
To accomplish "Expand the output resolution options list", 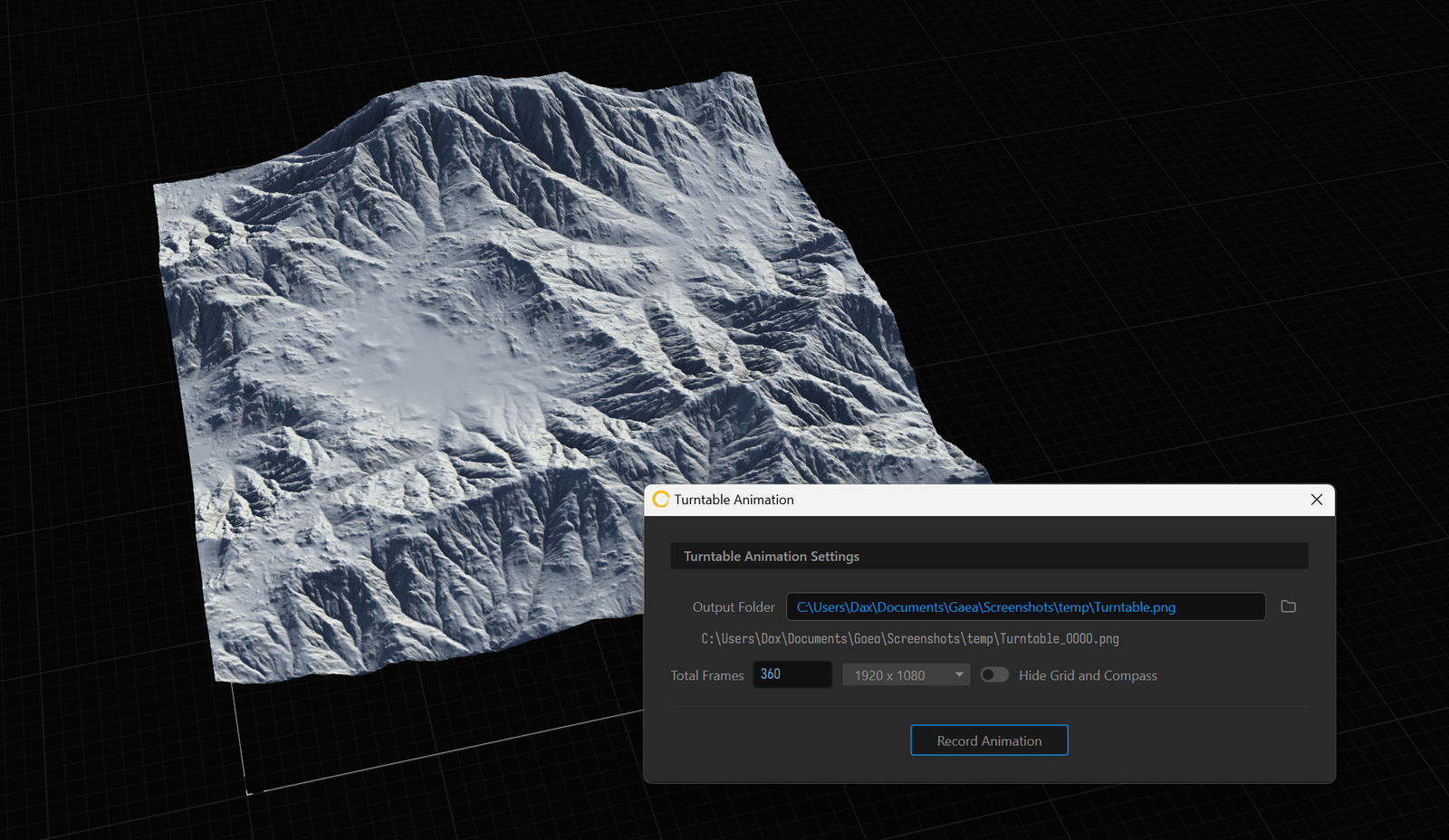I will pyautogui.click(x=906, y=674).
